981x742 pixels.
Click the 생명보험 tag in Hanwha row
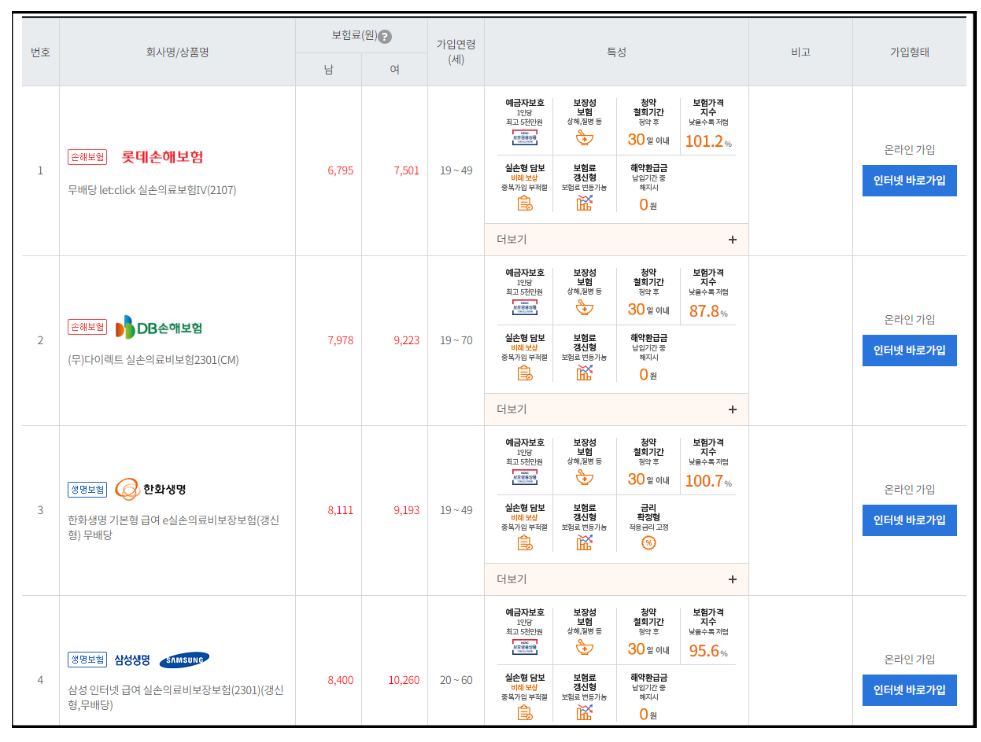coord(87,490)
